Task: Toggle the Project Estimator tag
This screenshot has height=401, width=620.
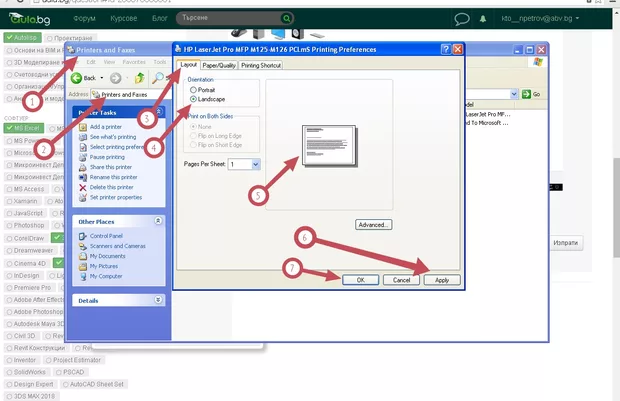Action: 74,360
